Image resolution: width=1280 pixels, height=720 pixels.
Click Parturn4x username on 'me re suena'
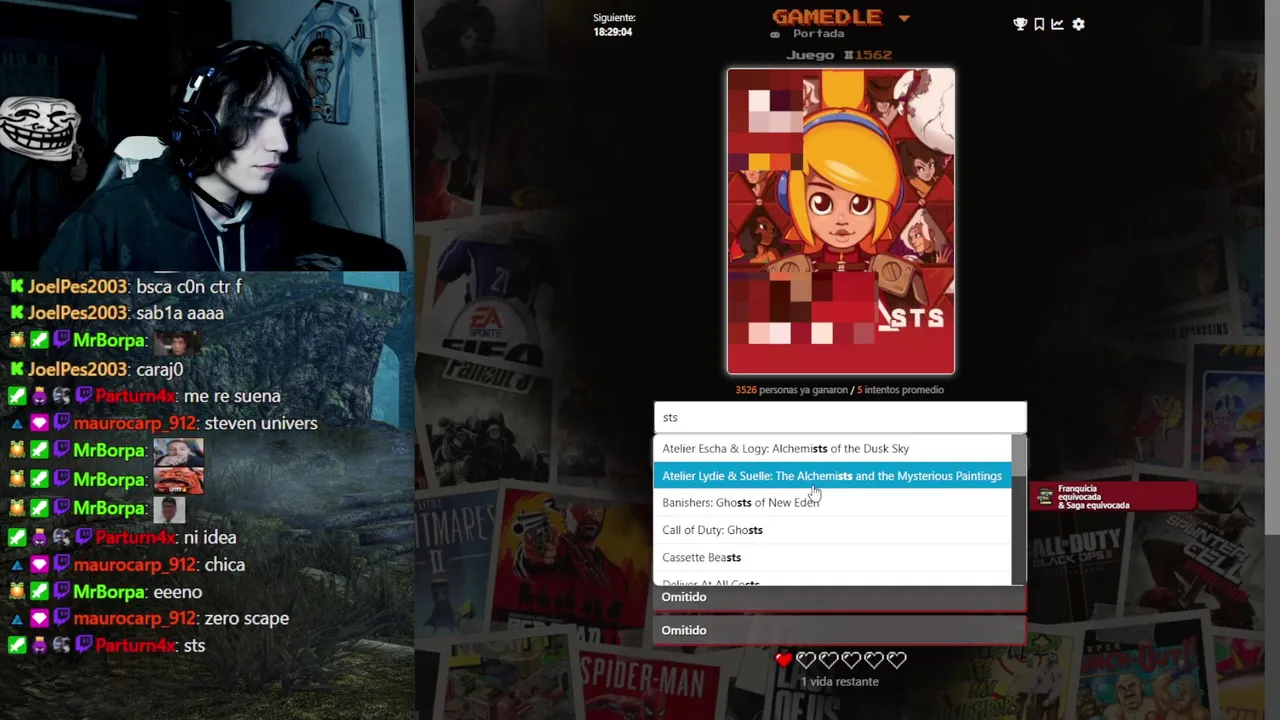pos(137,397)
